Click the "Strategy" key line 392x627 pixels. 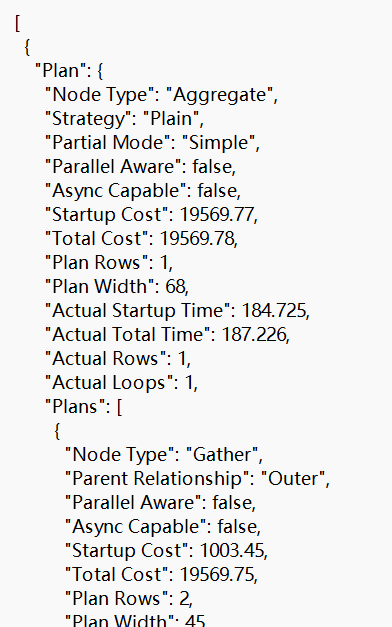pyautogui.click(x=124, y=119)
